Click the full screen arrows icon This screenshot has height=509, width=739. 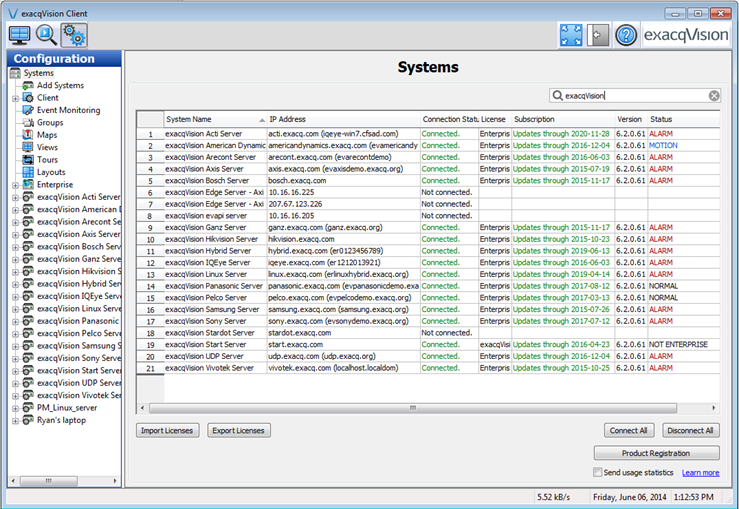570,35
